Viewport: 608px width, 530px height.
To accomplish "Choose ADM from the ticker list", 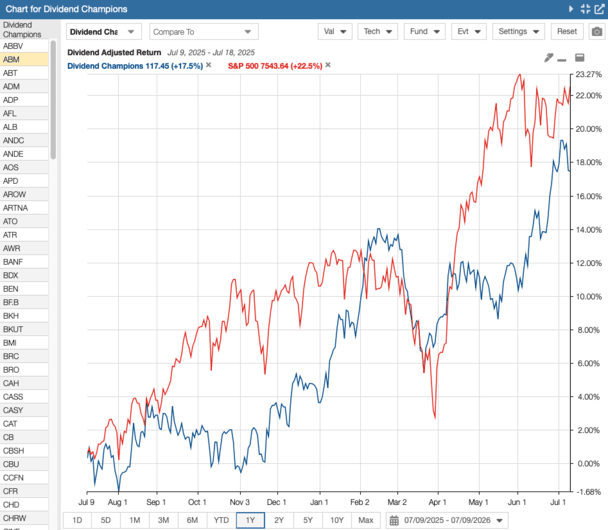I will click(24, 86).
